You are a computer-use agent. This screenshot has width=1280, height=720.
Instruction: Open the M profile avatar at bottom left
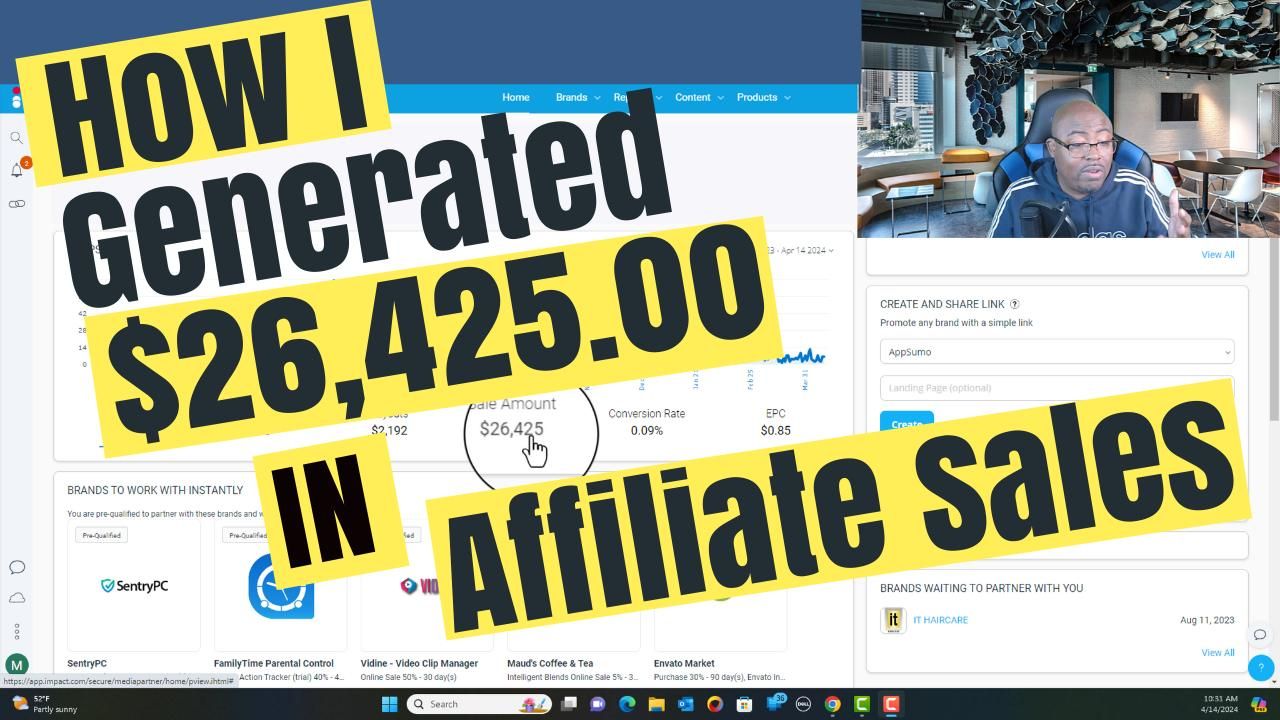click(x=17, y=665)
